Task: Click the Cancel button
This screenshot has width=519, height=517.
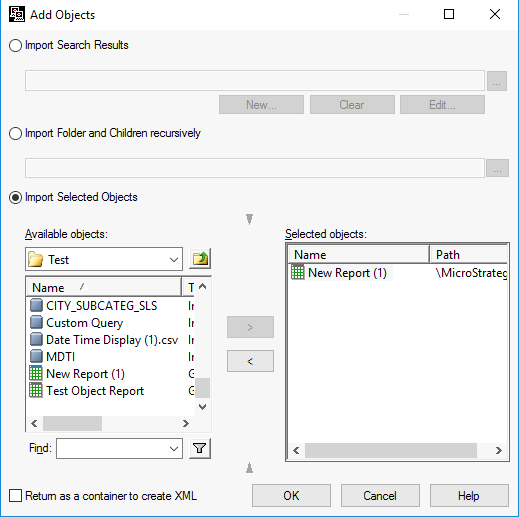Action: tap(380, 496)
